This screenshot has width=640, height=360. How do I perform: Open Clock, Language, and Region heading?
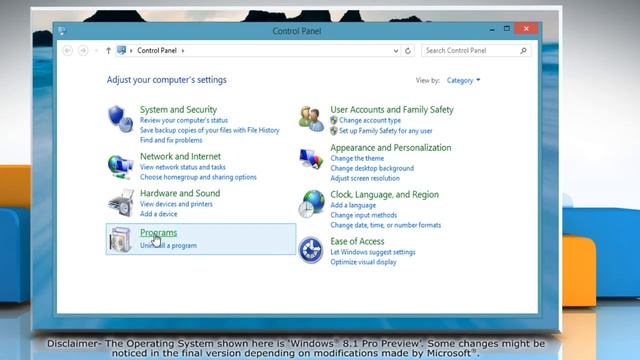(x=384, y=195)
